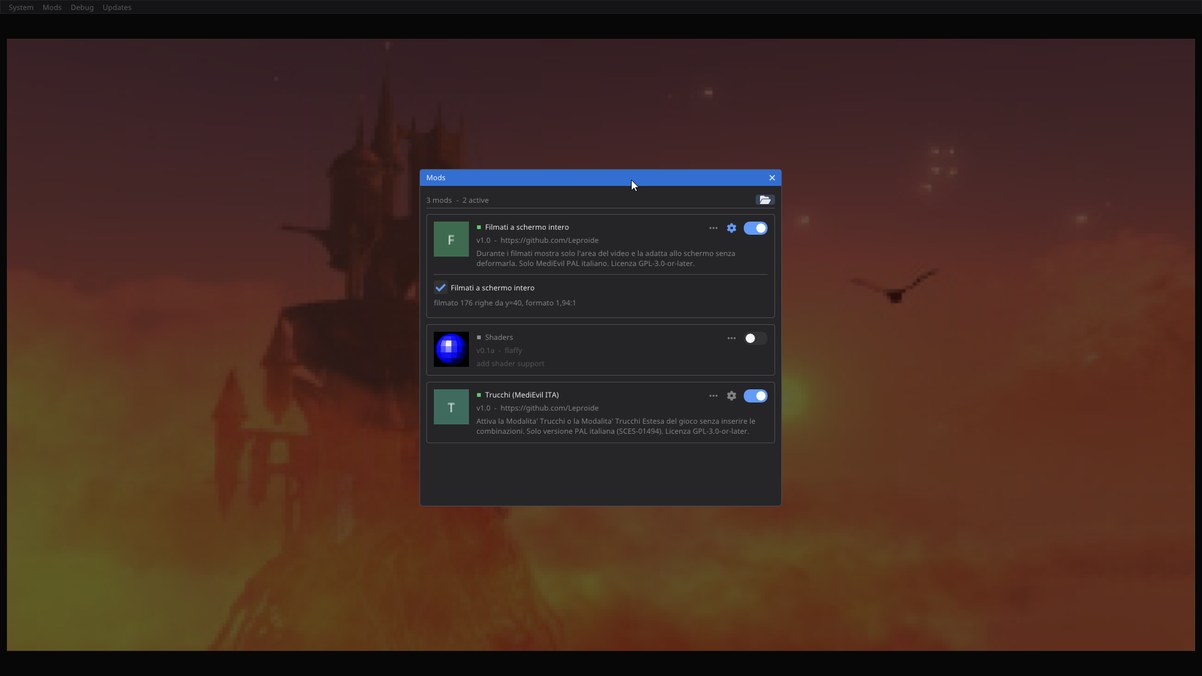Uncheck the Filmati a schermo intero checkbox

coord(440,288)
